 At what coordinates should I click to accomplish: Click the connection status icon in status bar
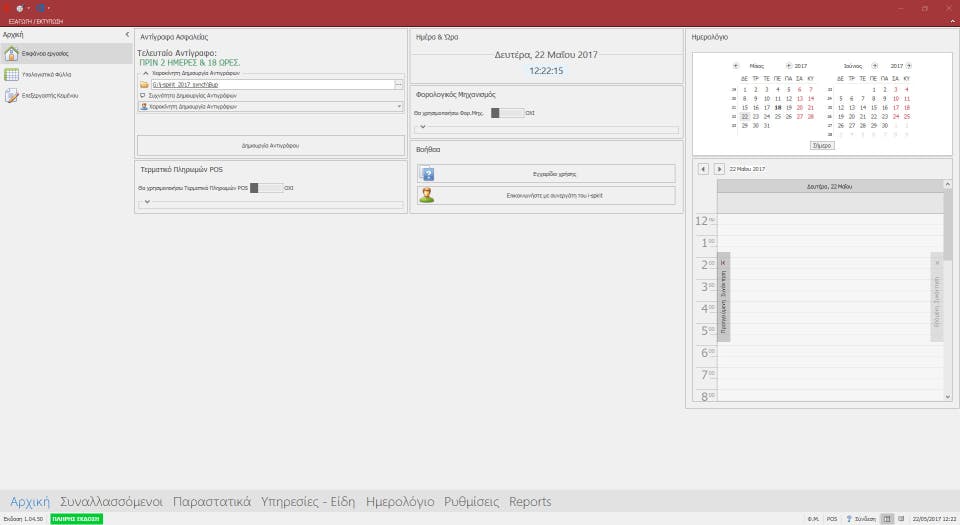coord(849,519)
